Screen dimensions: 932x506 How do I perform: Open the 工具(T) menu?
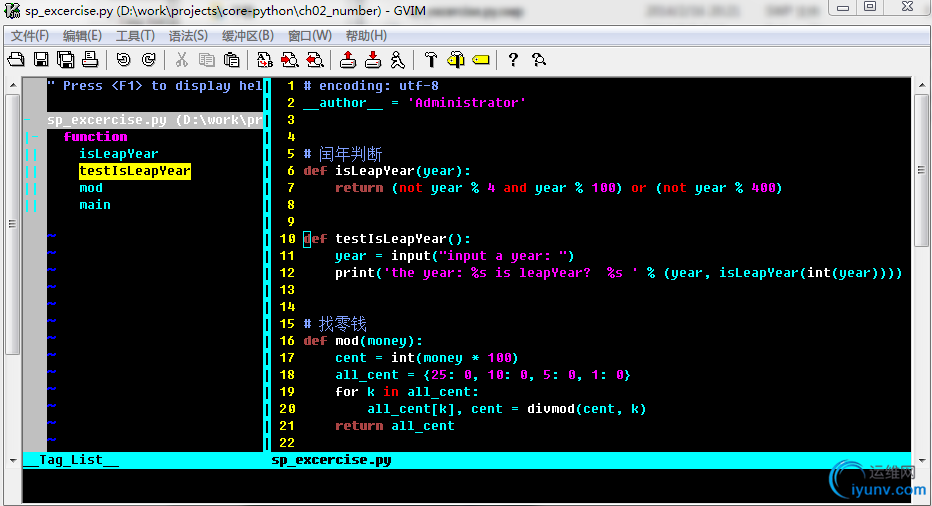(x=135, y=36)
